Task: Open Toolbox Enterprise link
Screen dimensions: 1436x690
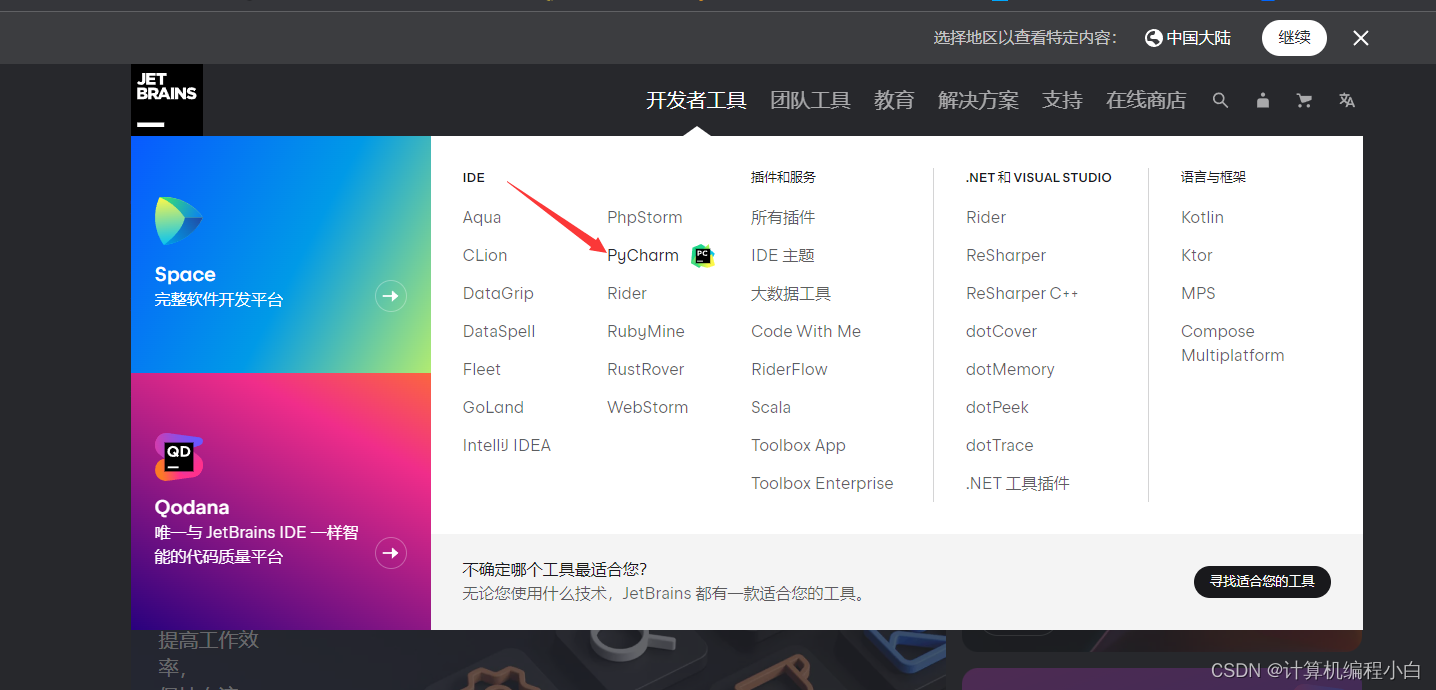Action: [x=822, y=483]
